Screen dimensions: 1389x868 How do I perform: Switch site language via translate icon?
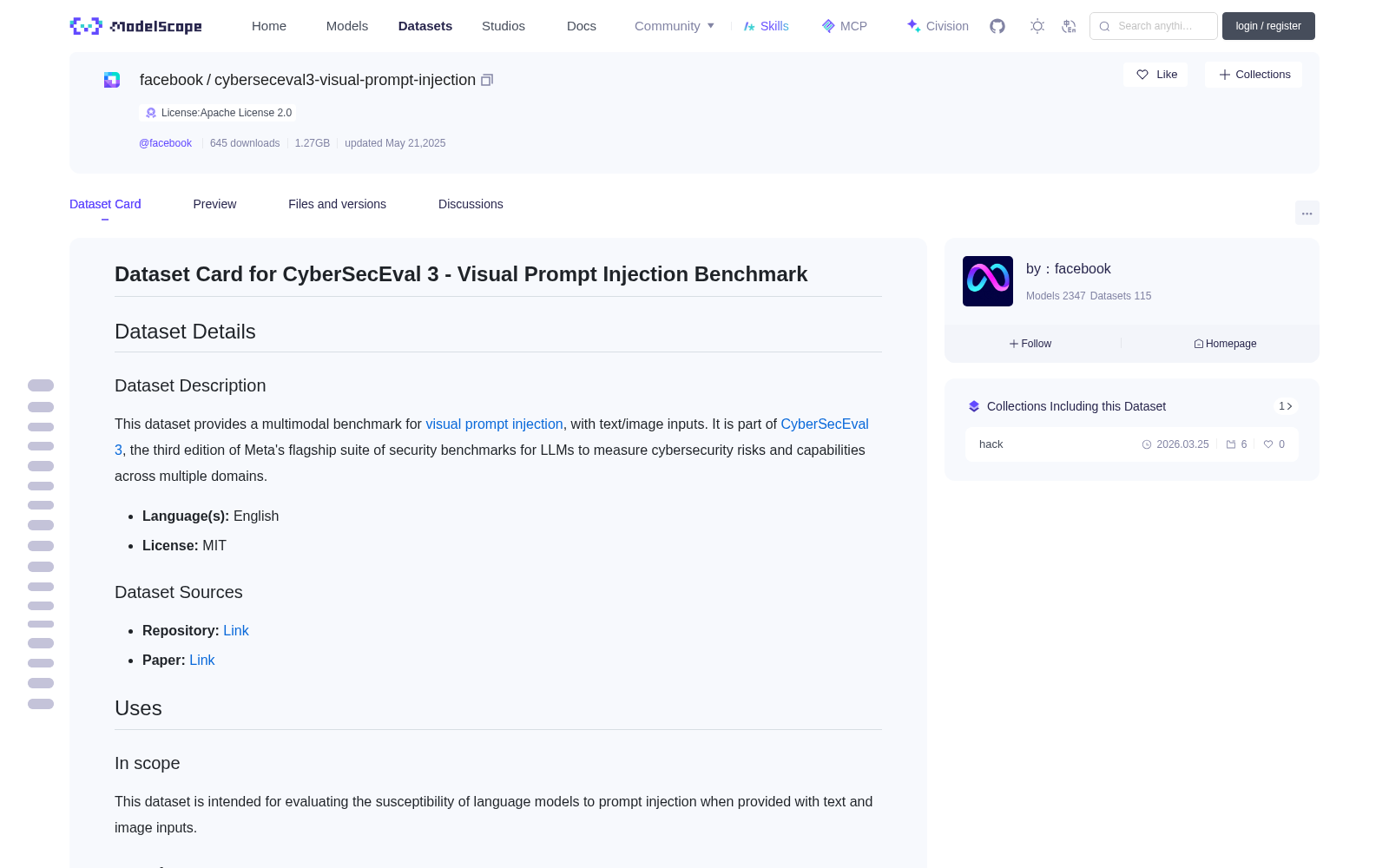pos(1069,26)
